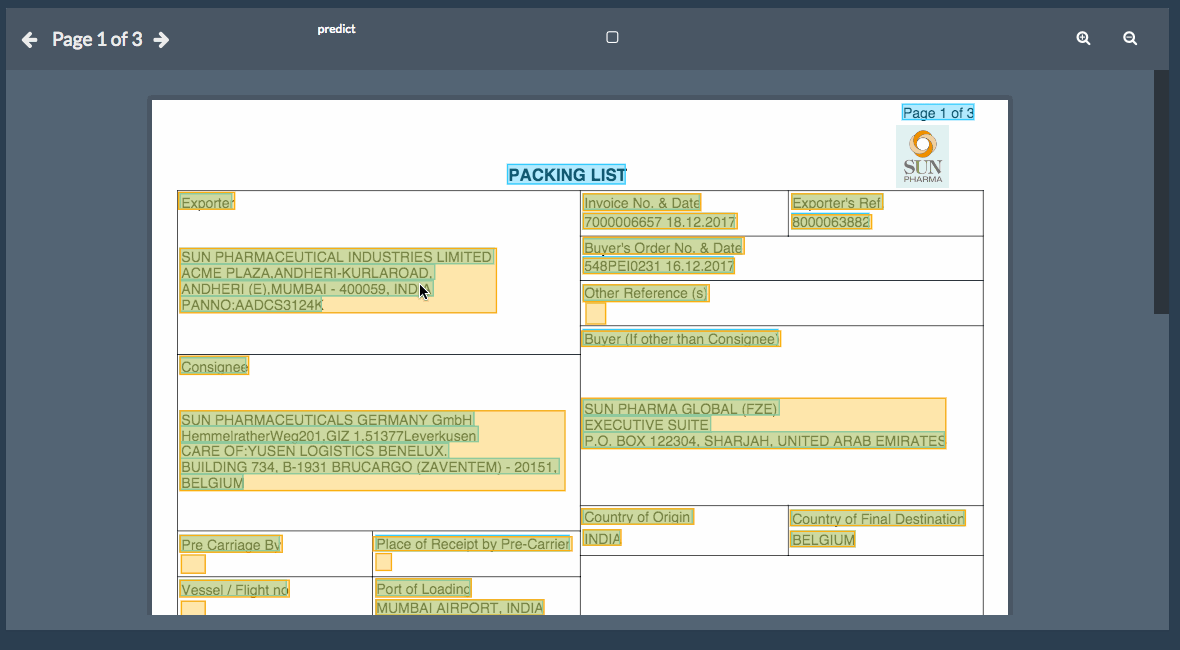Select the BELGIUM line in consignee address

tap(212, 483)
